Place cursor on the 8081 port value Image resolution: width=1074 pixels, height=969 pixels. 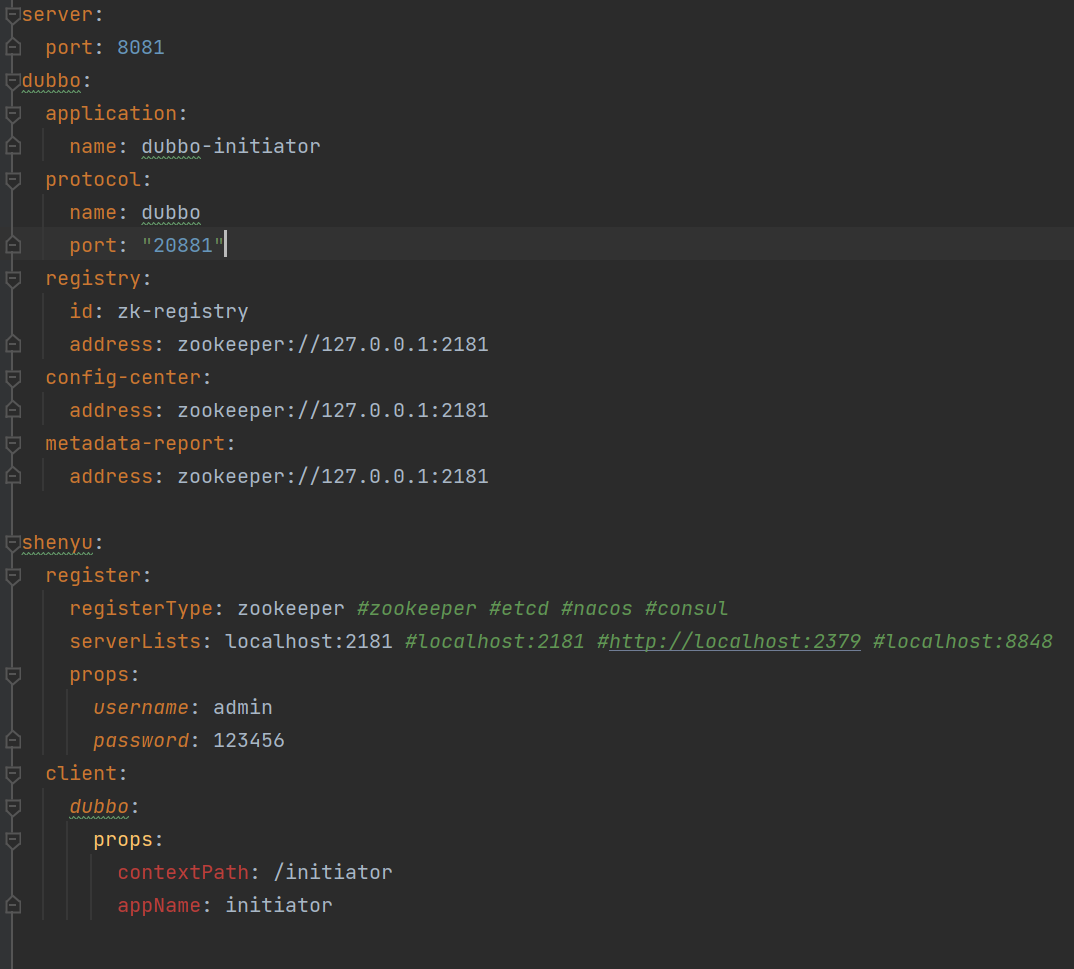click(x=140, y=47)
